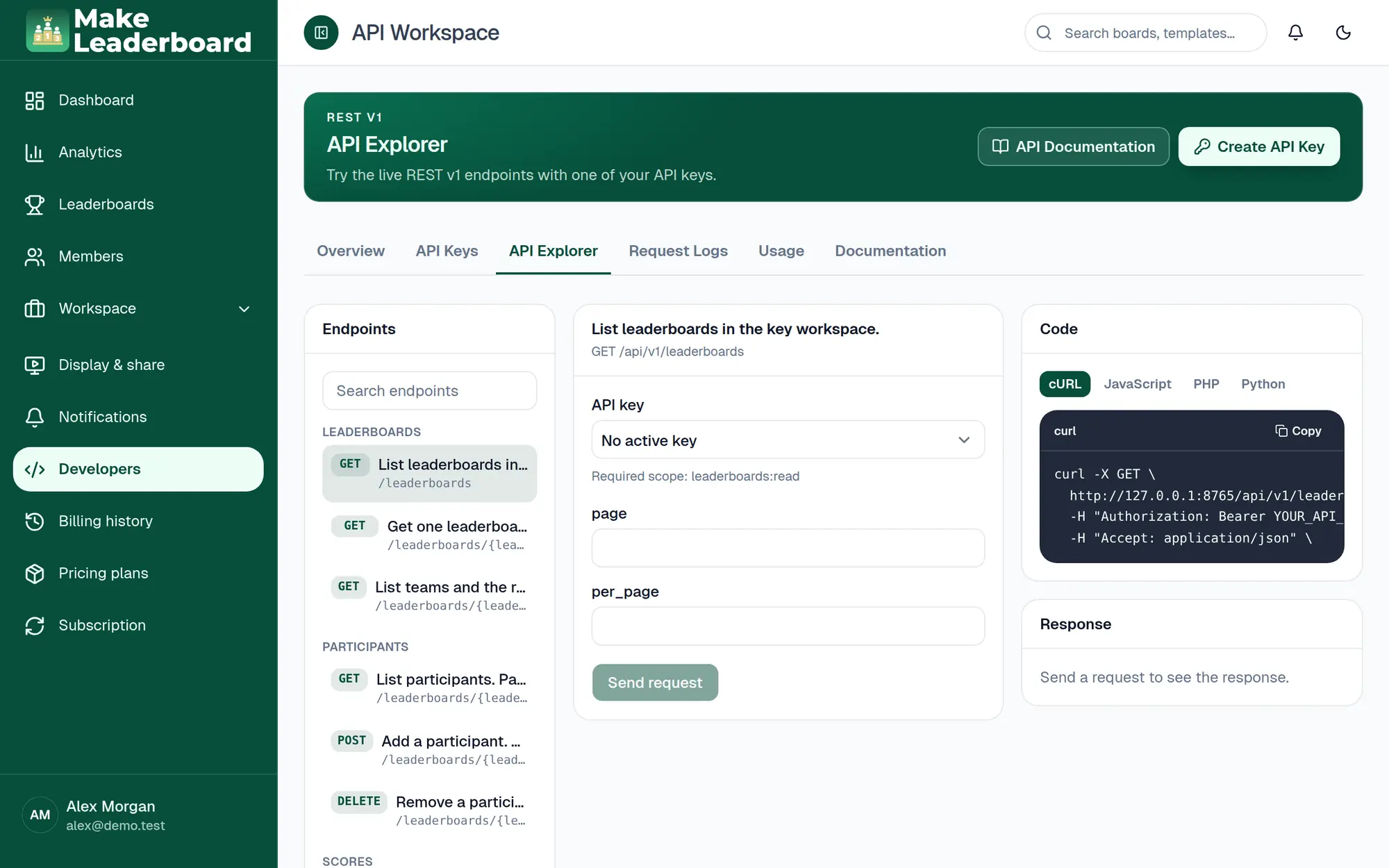Open Leaderboards in sidebar
Viewport: 1389px width, 868px height.
pyautogui.click(x=138, y=205)
